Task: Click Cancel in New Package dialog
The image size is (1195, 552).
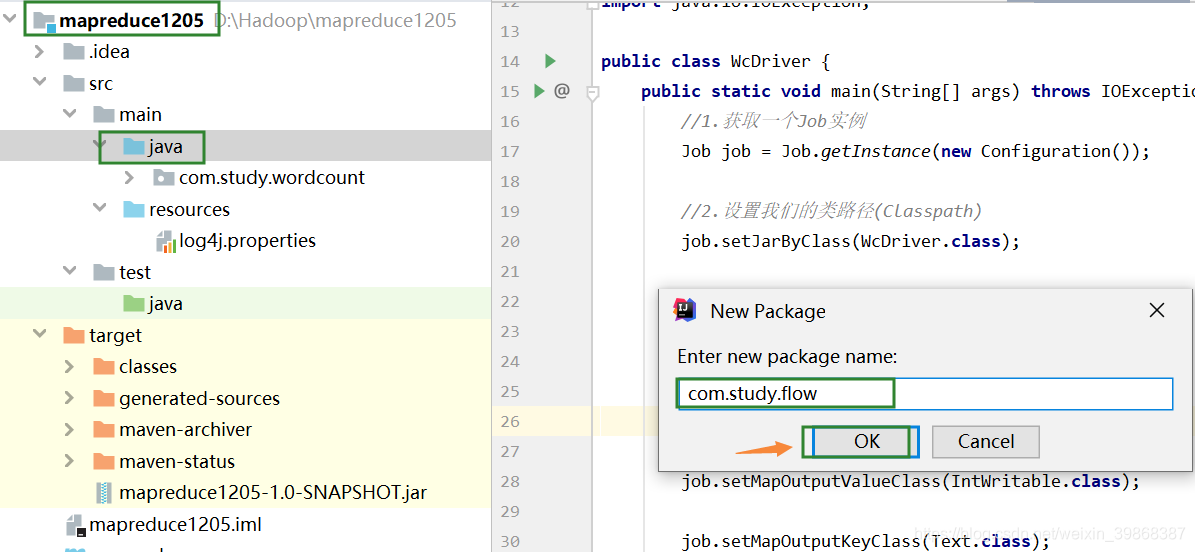Action: tap(985, 441)
